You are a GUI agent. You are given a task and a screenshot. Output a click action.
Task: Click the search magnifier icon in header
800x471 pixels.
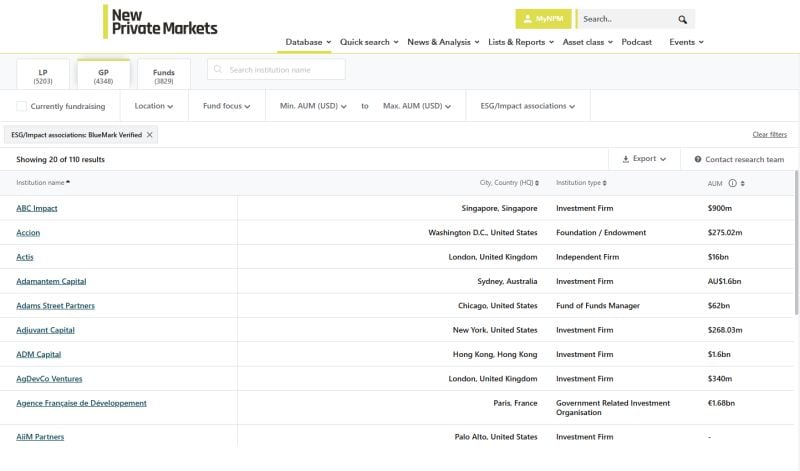(682, 19)
